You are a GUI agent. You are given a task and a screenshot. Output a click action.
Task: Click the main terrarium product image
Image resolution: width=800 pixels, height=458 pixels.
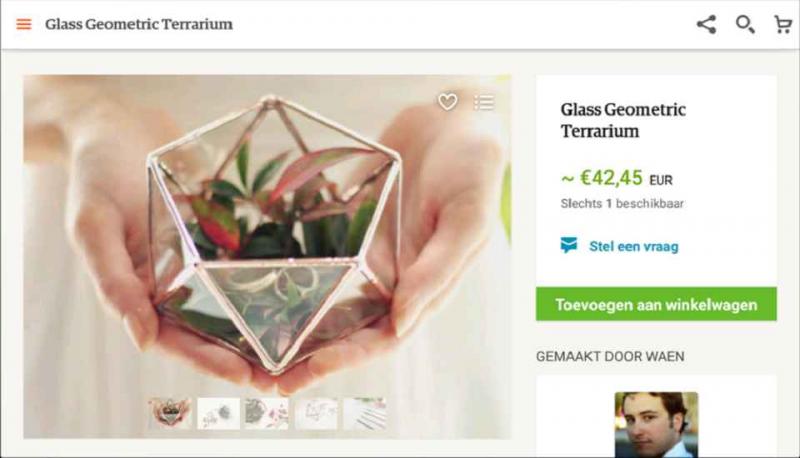[x=267, y=240]
